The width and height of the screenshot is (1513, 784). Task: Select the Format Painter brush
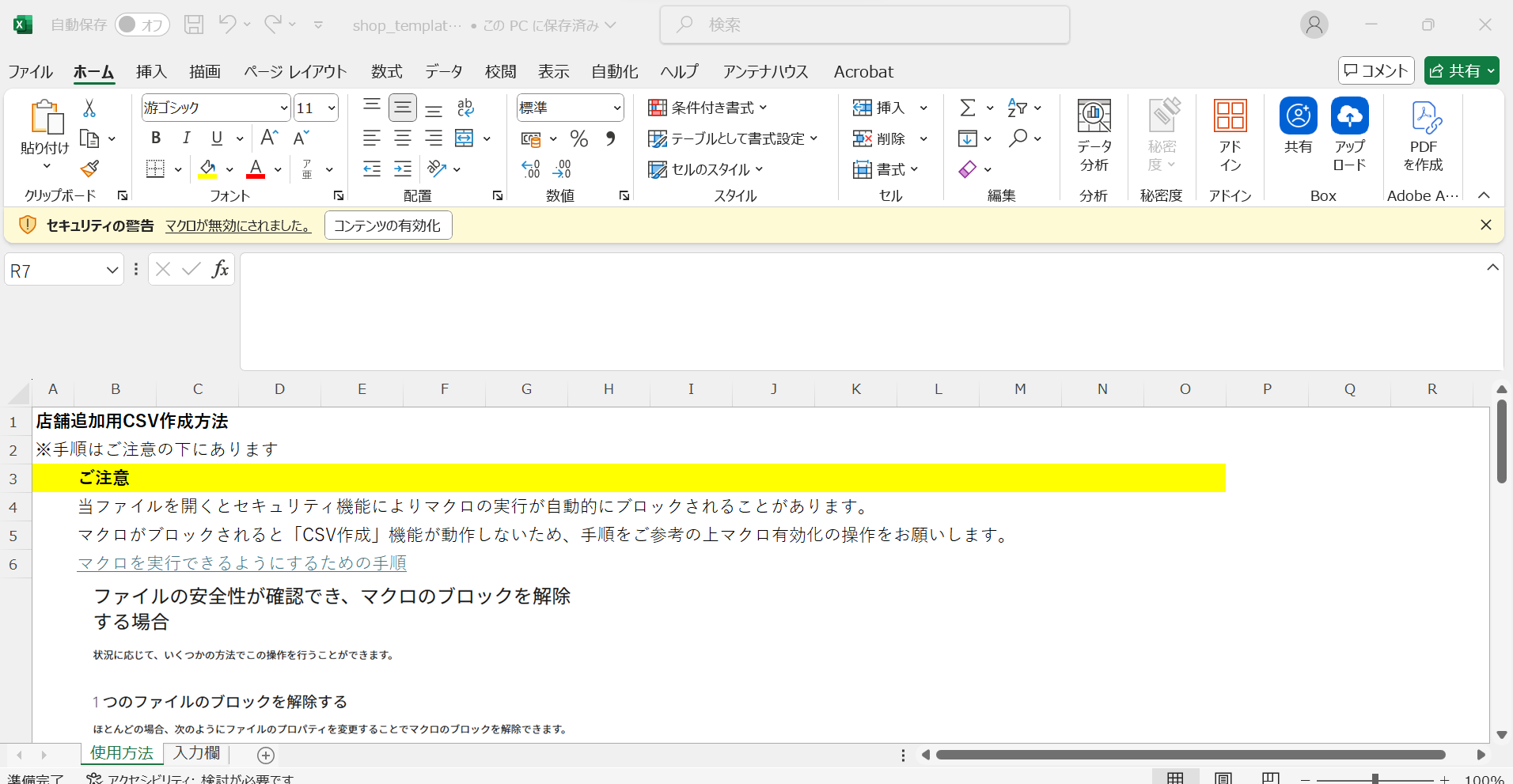tap(89, 169)
